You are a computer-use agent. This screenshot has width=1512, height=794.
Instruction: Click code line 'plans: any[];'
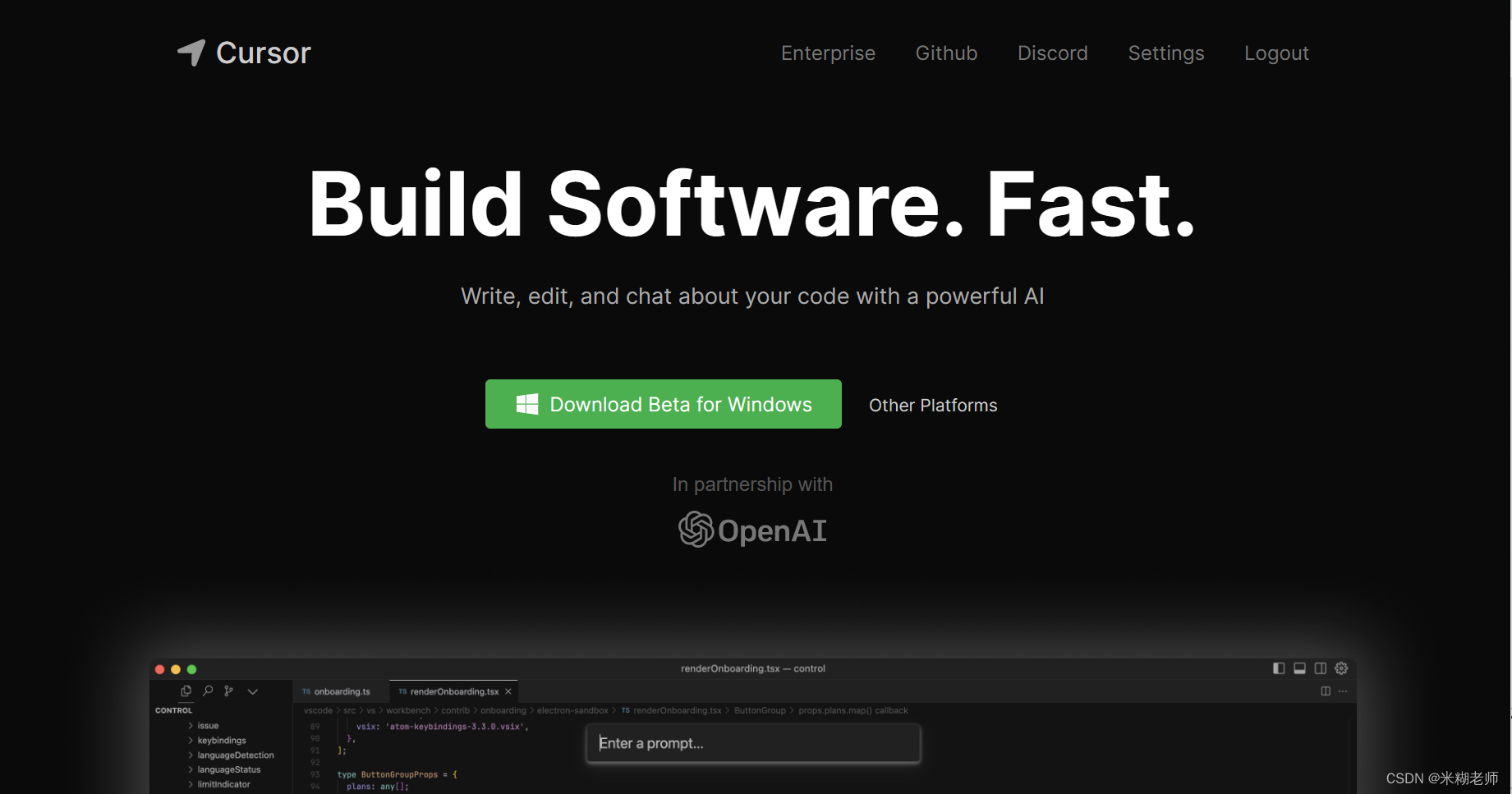coord(377,787)
